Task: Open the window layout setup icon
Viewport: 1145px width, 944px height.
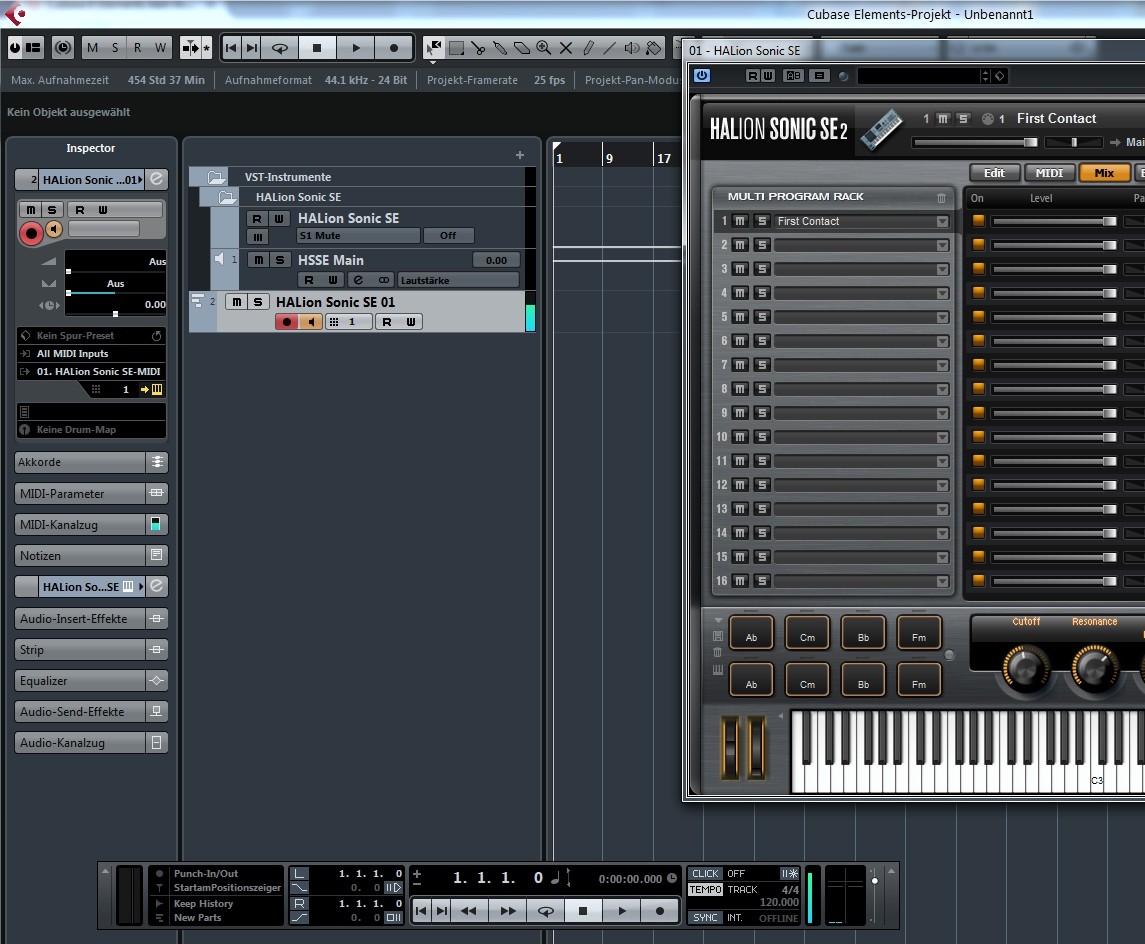Action: 34,48
